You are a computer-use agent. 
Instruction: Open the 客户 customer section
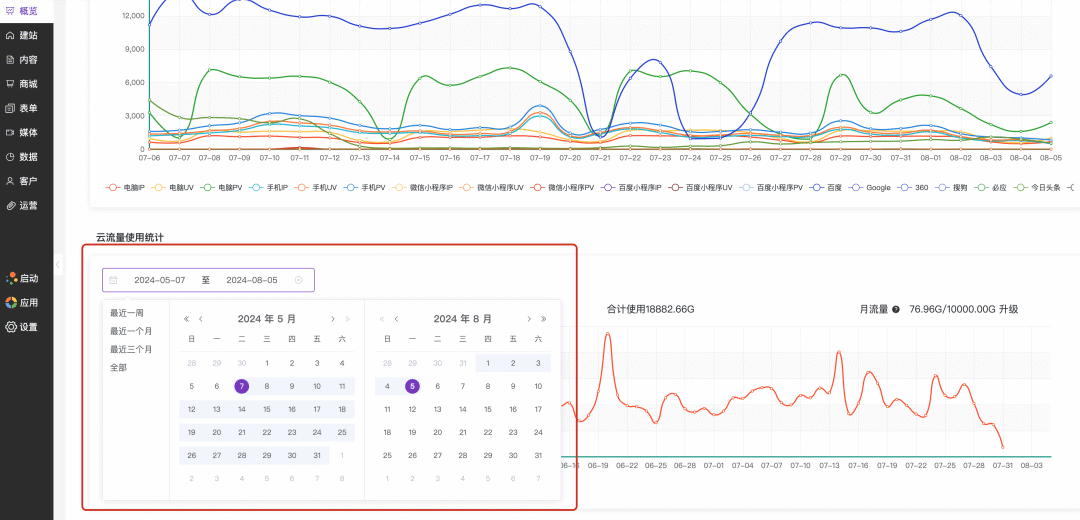[27, 181]
